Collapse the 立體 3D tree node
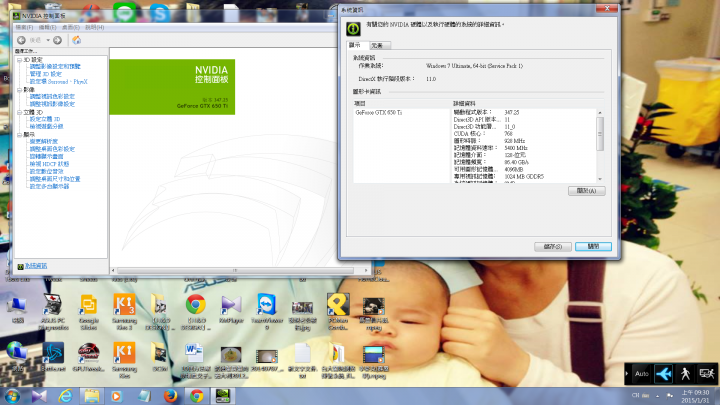 19,112
